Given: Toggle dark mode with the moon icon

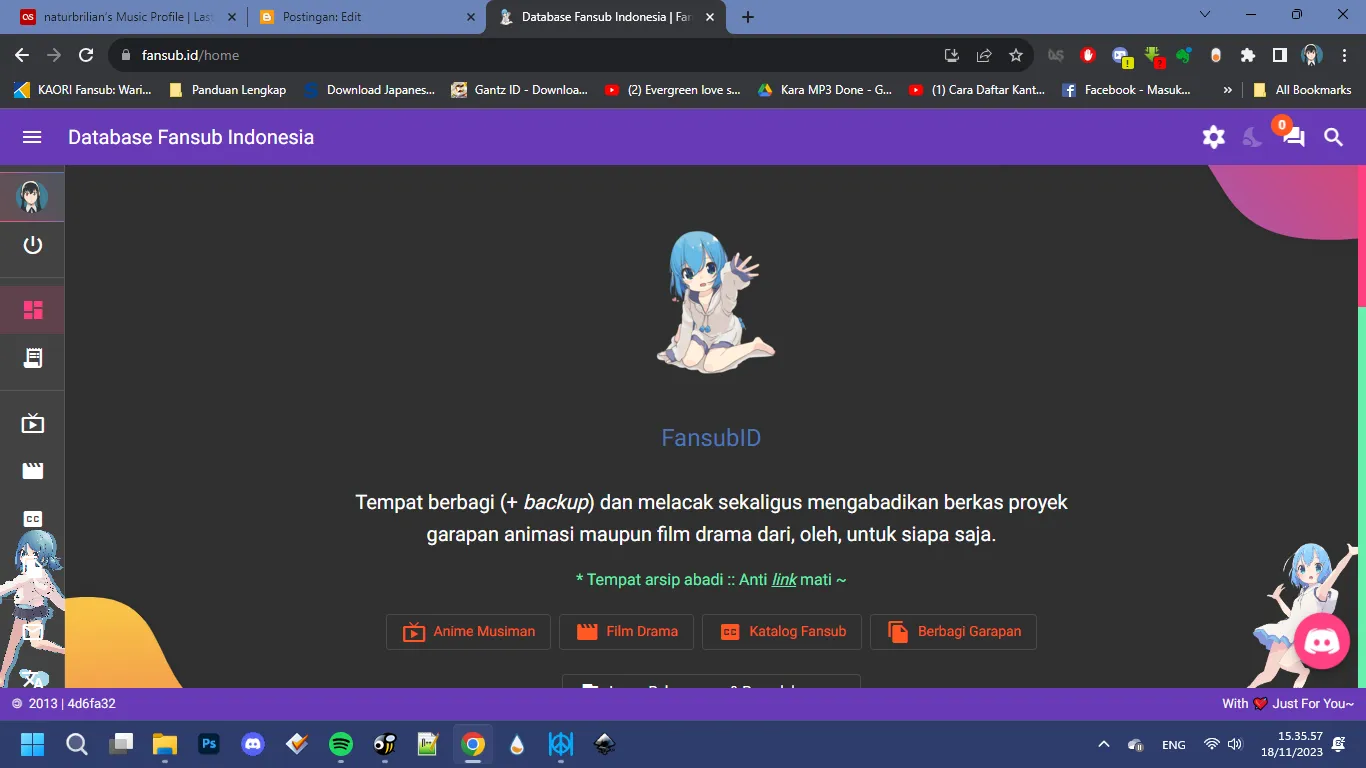Looking at the screenshot, I should (1252, 137).
